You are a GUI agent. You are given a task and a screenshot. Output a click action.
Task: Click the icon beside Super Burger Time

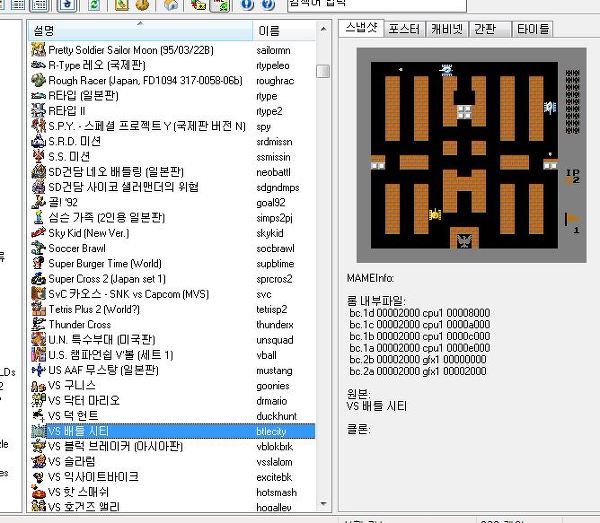[38, 263]
